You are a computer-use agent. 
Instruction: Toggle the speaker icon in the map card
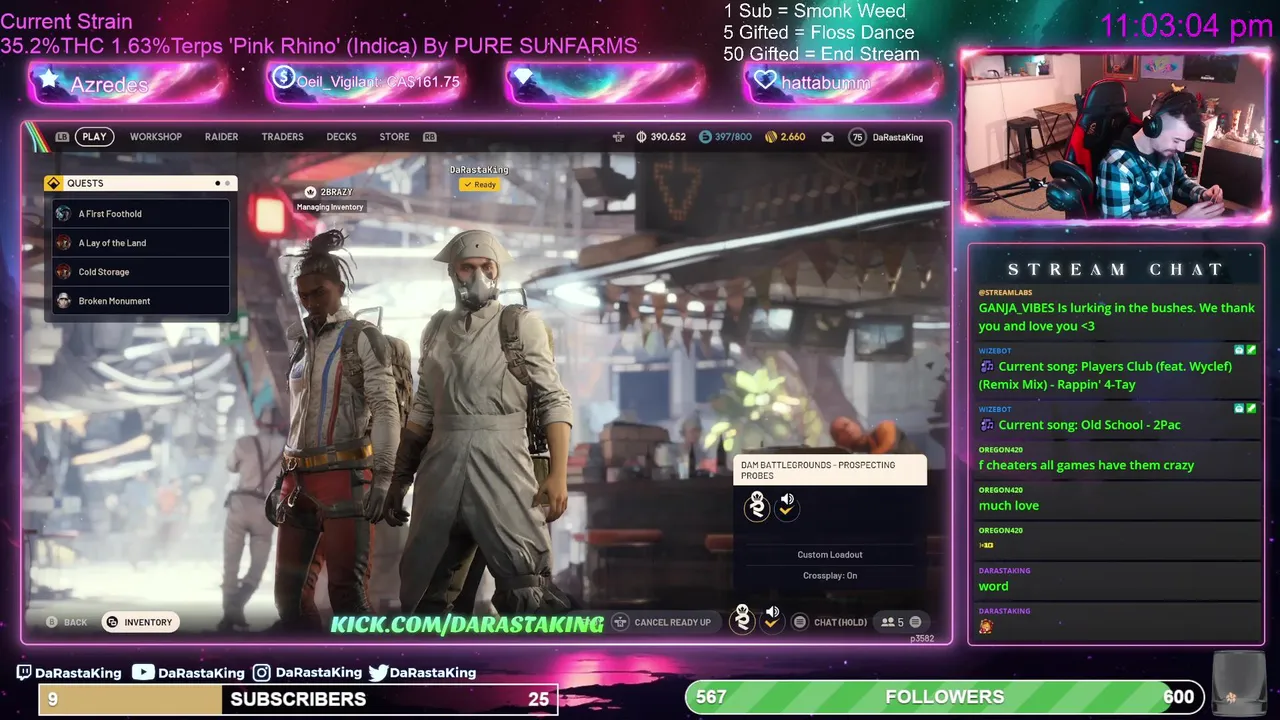pos(787,505)
